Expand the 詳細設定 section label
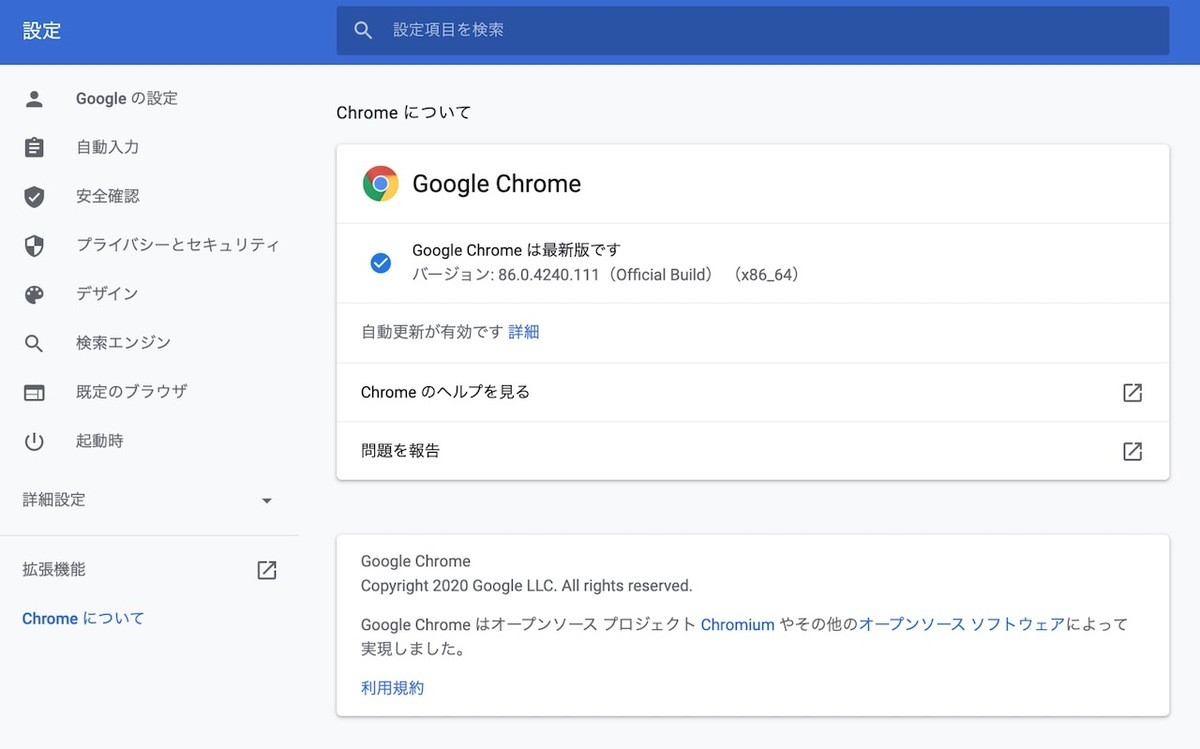The width and height of the screenshot is (1200, 749). coord(54,500)
